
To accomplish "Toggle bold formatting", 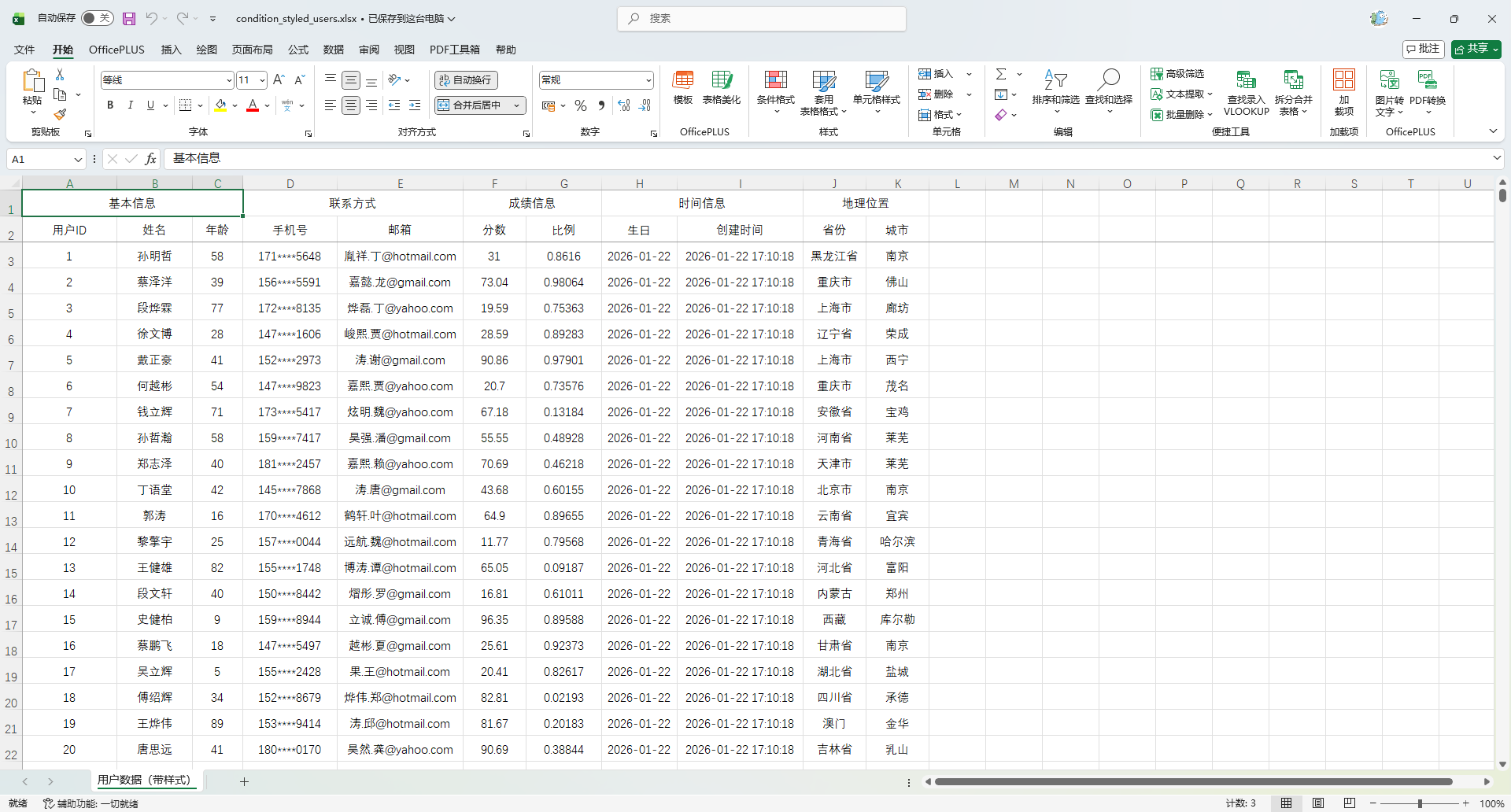I will coord(110,105).
